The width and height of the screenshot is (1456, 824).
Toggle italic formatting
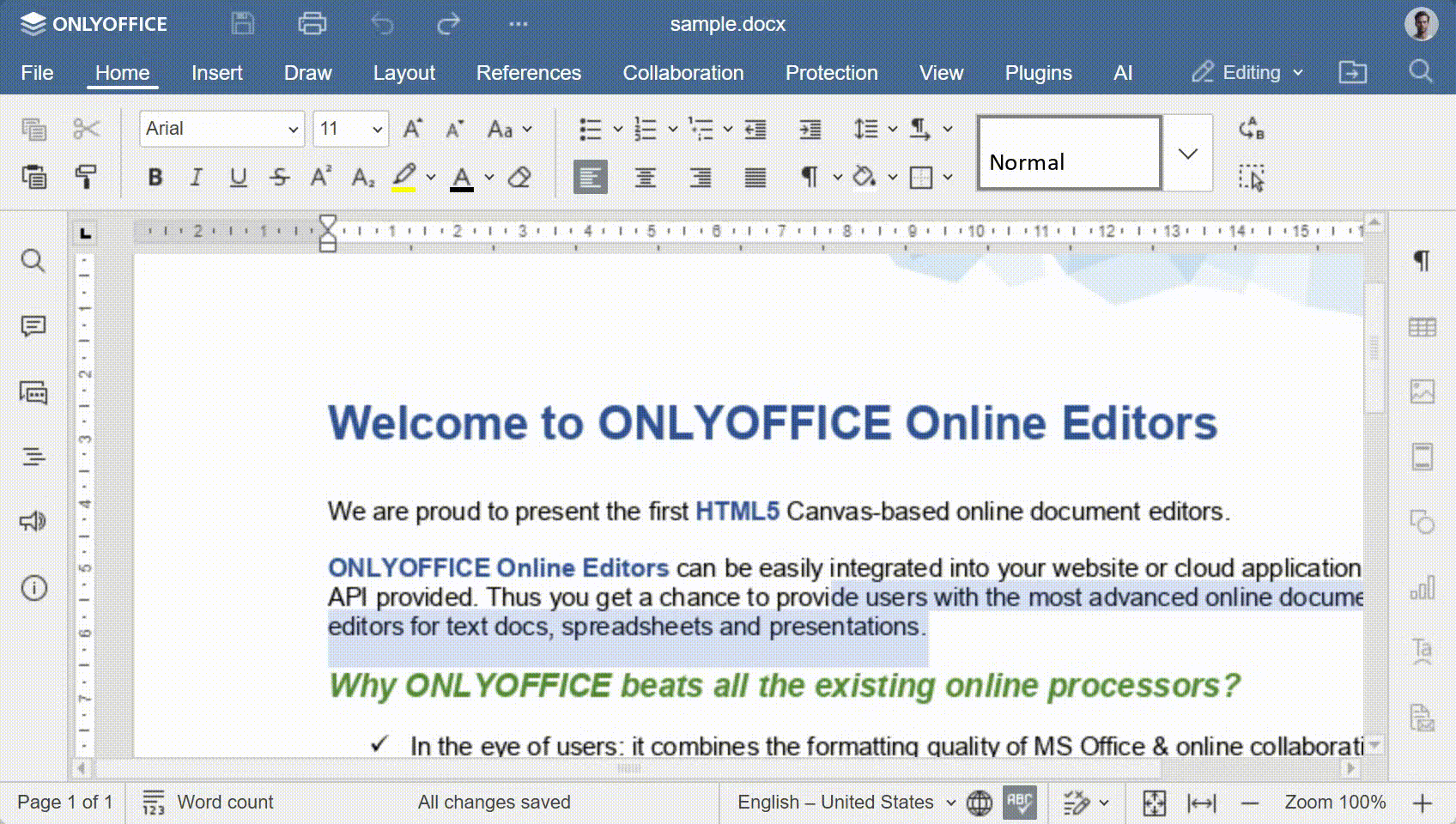197,178
